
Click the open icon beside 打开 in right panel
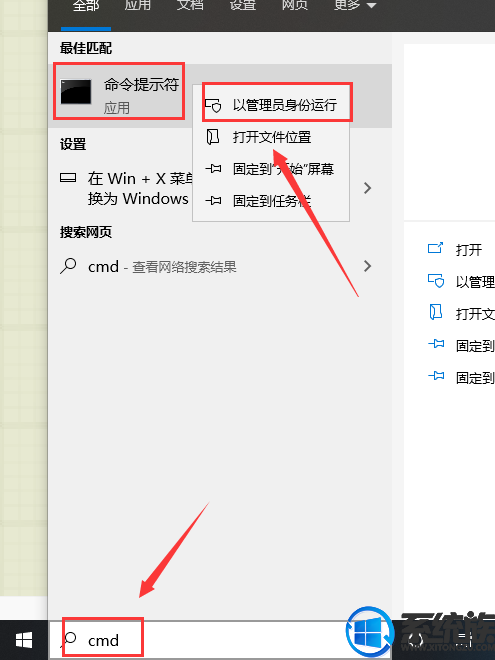click(x=435, y=248)
